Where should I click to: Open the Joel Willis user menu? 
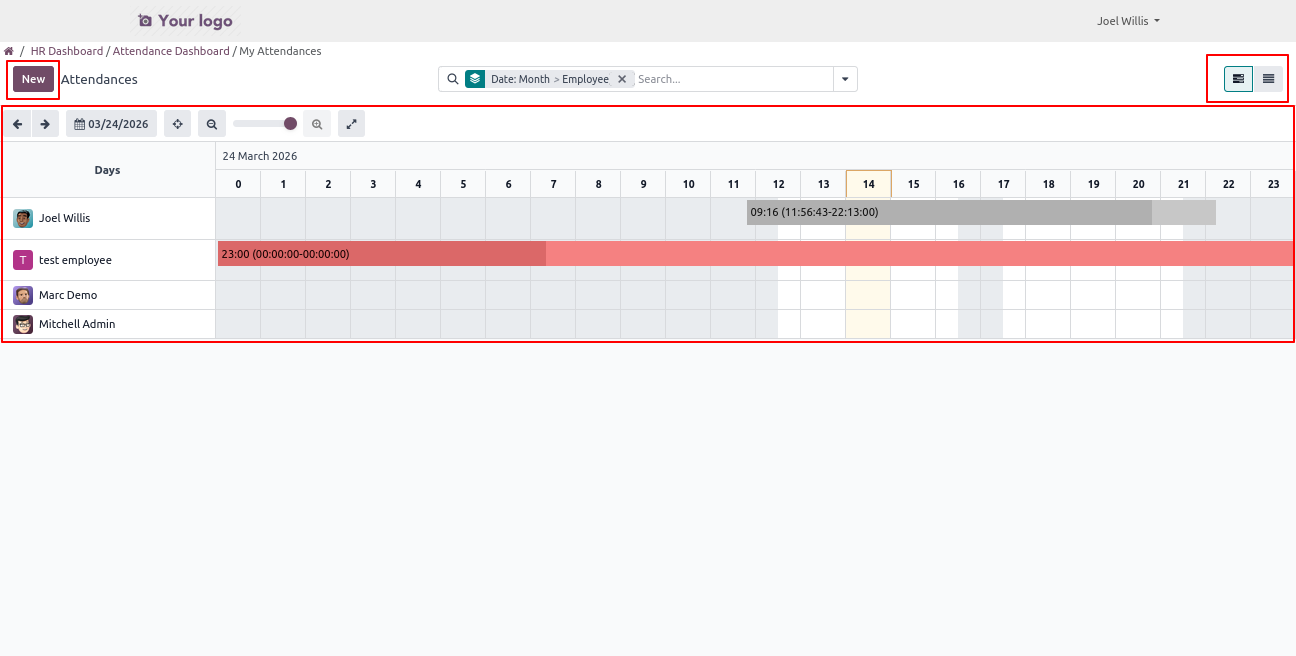tap(1128, 21)
